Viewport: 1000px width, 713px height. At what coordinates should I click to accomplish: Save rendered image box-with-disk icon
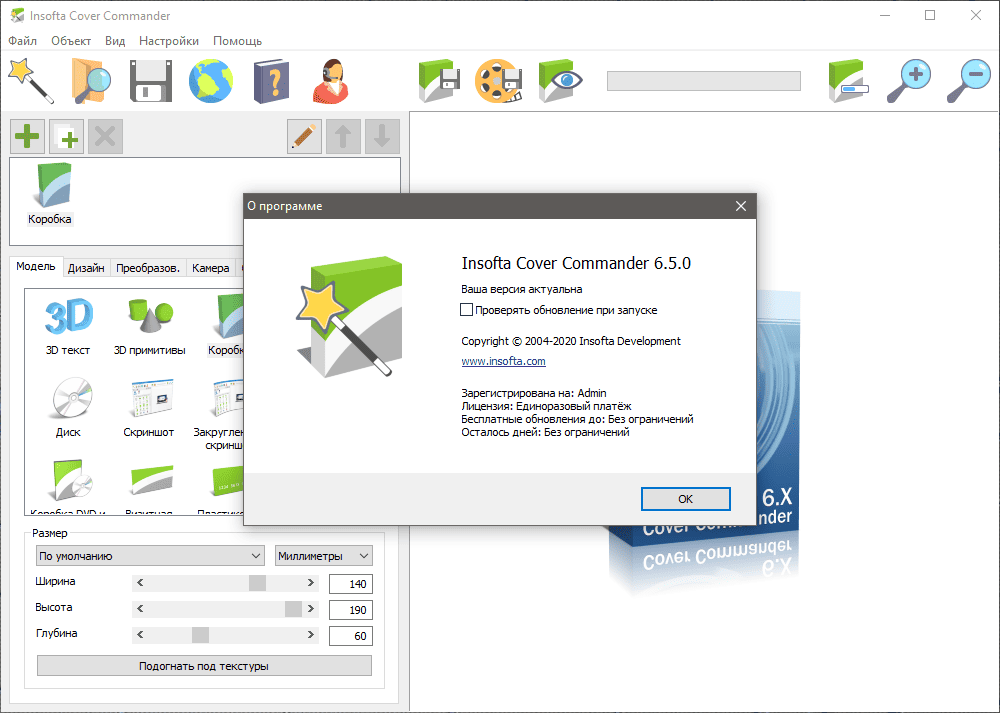(439, 80)
